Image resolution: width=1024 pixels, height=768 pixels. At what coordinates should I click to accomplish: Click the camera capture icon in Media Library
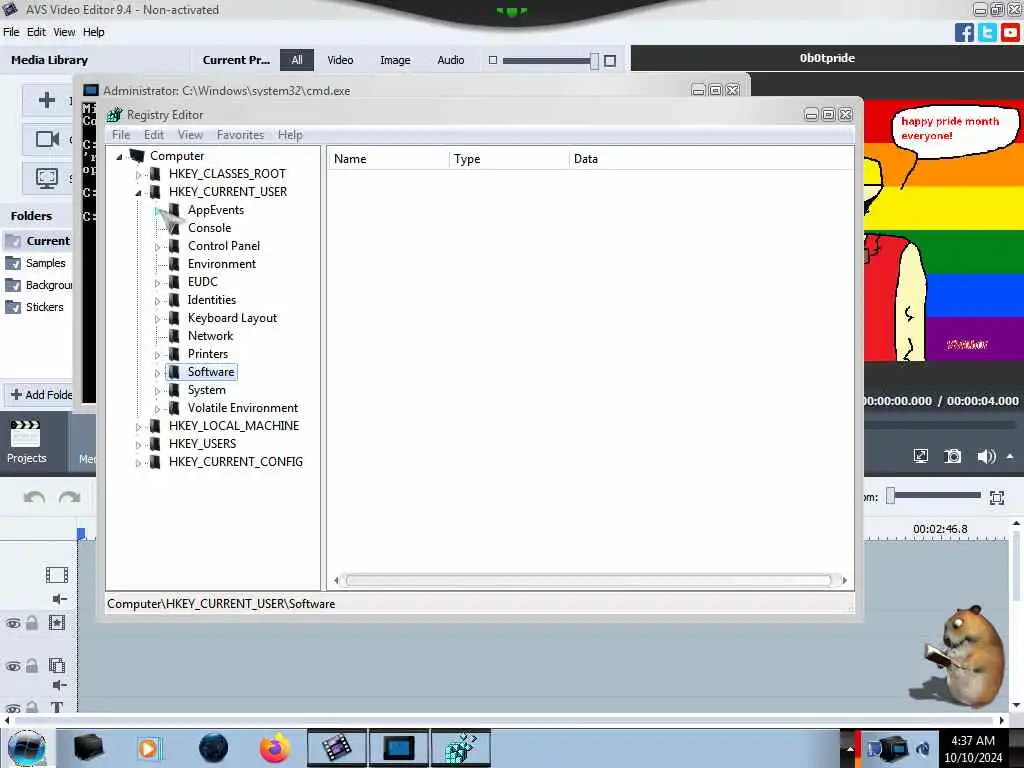click(47, 138)
